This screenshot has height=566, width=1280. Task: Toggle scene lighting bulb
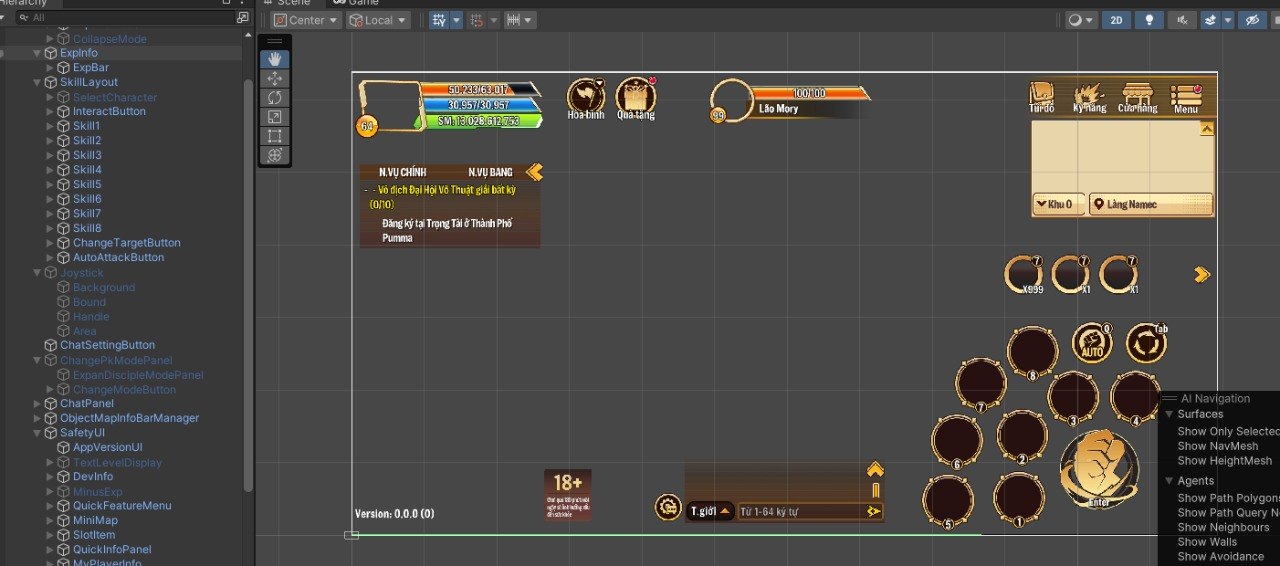1150,20
